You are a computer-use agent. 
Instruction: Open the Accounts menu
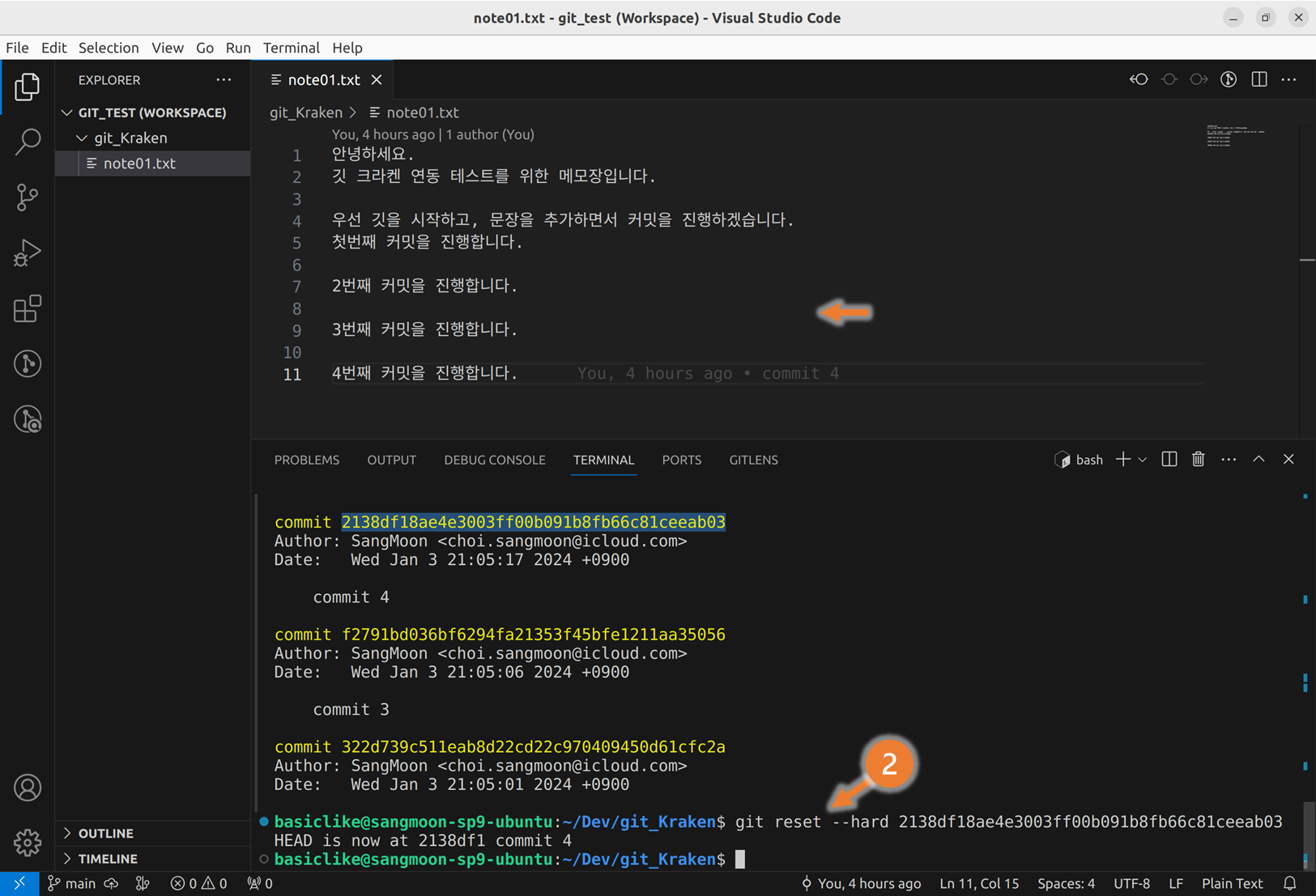pos(28,788)
